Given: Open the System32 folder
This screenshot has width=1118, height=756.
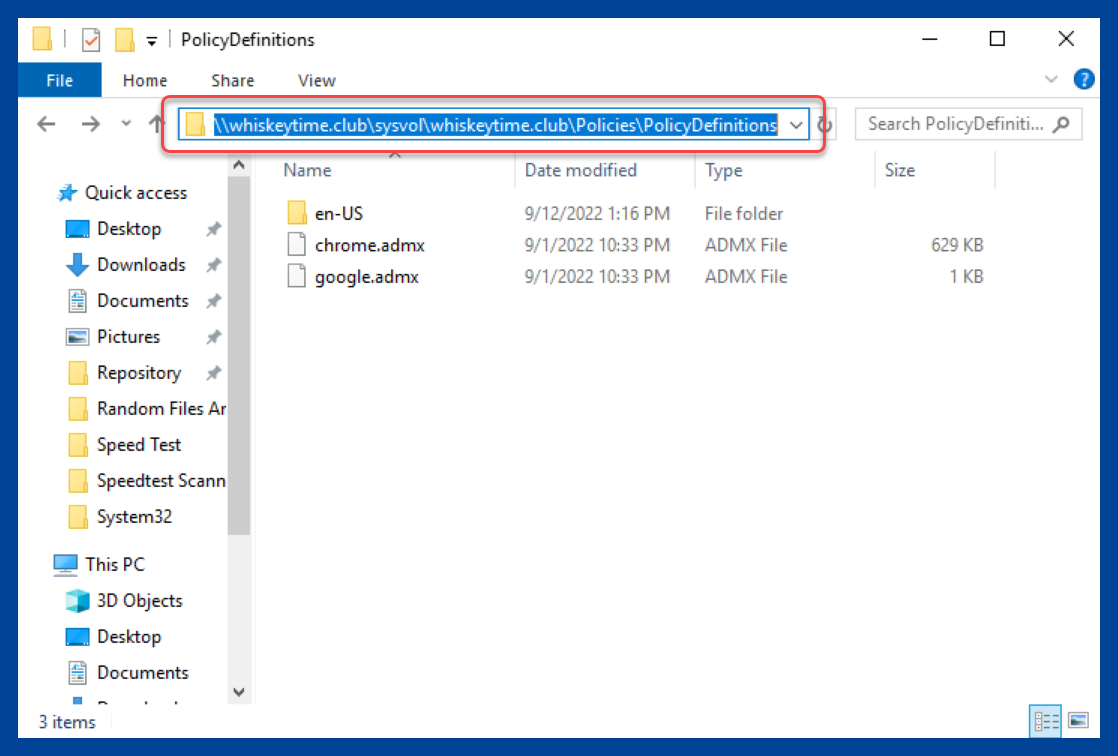Looking at the screenshot, I should [134, 516].
